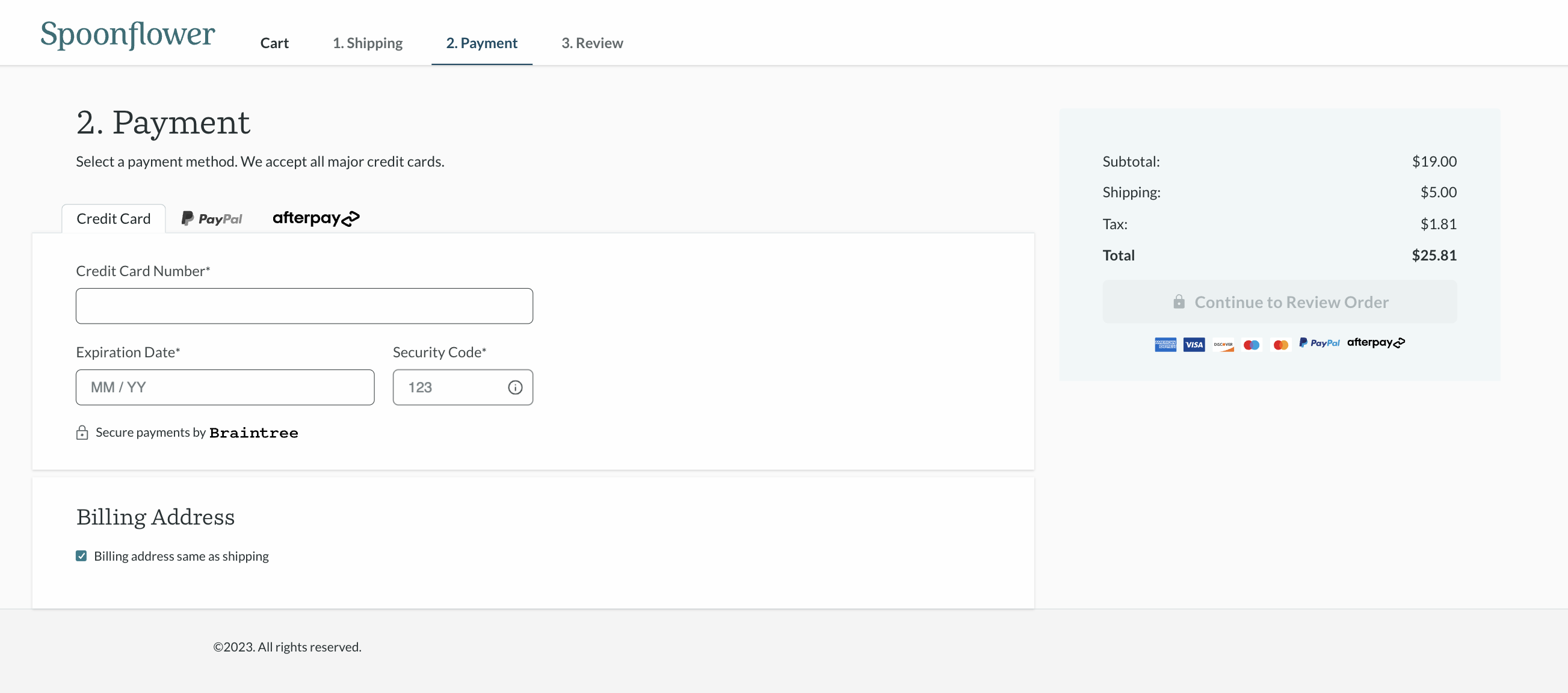
Task: Enable billing address same as shipping
Action: tap(81, 555)
